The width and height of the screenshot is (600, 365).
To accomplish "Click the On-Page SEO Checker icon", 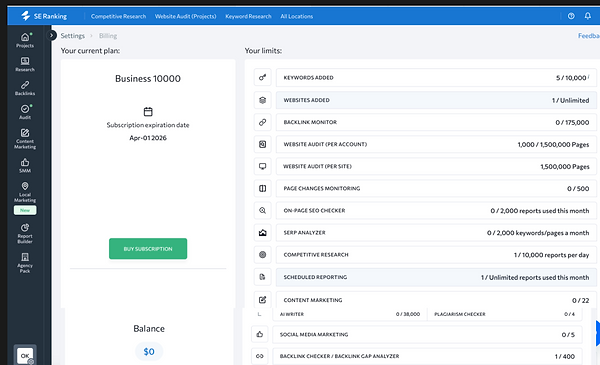I will (x=262, y=210).
